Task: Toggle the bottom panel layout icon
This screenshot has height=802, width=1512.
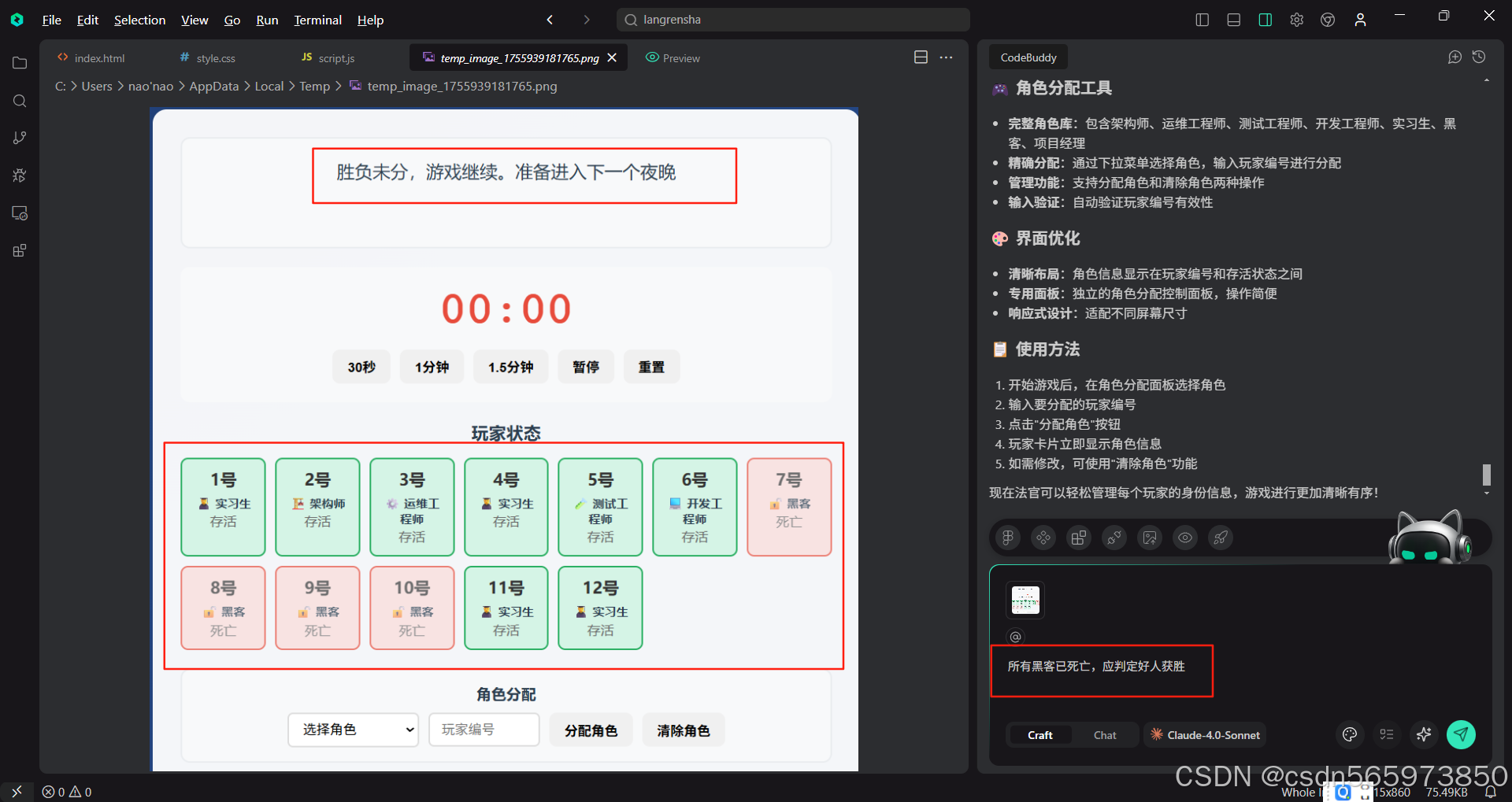Action: [1233, 19]
